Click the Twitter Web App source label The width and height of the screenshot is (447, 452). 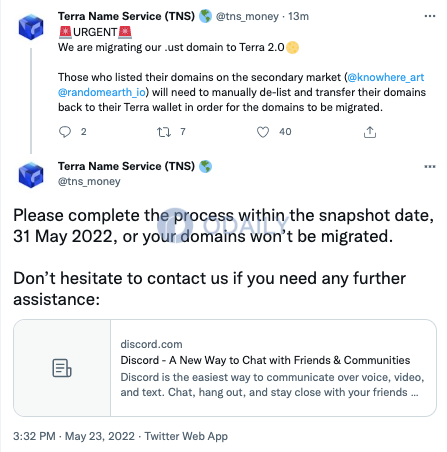[186, 436]
